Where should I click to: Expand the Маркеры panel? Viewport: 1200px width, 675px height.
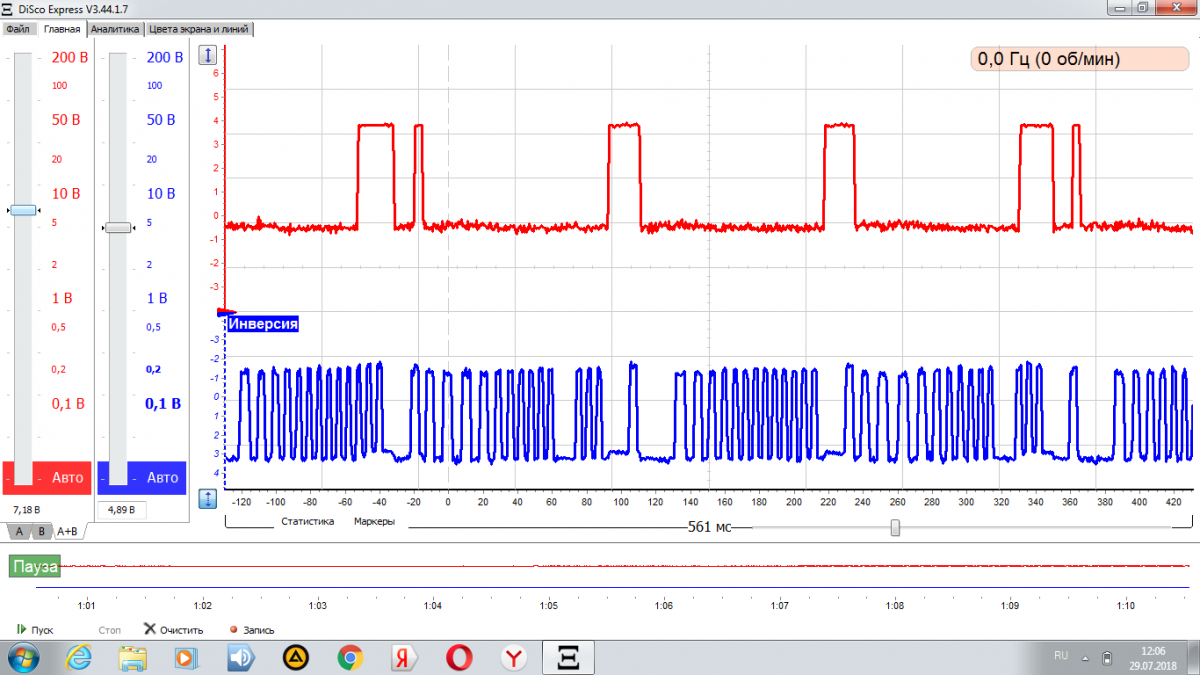coord(374,522)
